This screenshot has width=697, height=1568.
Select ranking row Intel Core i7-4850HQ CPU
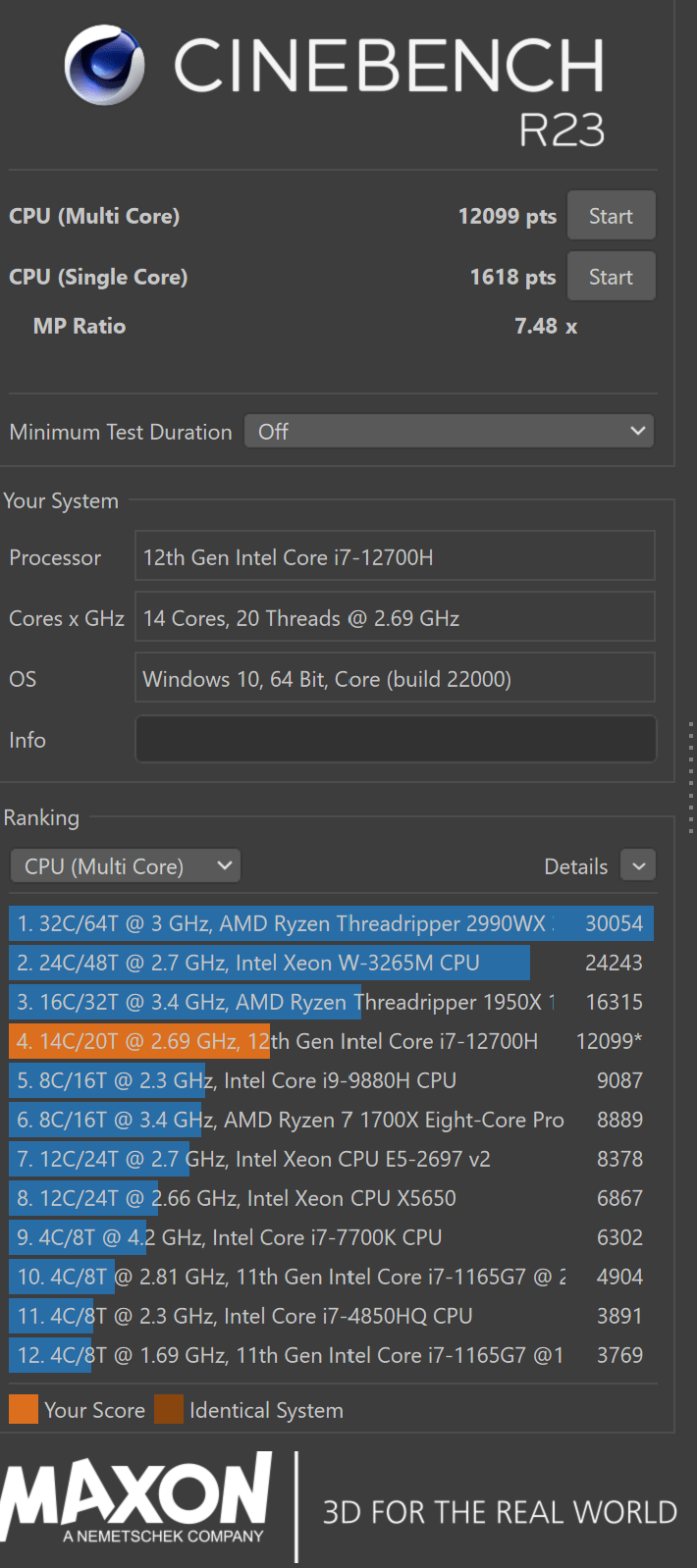(x=331, y=1316)
